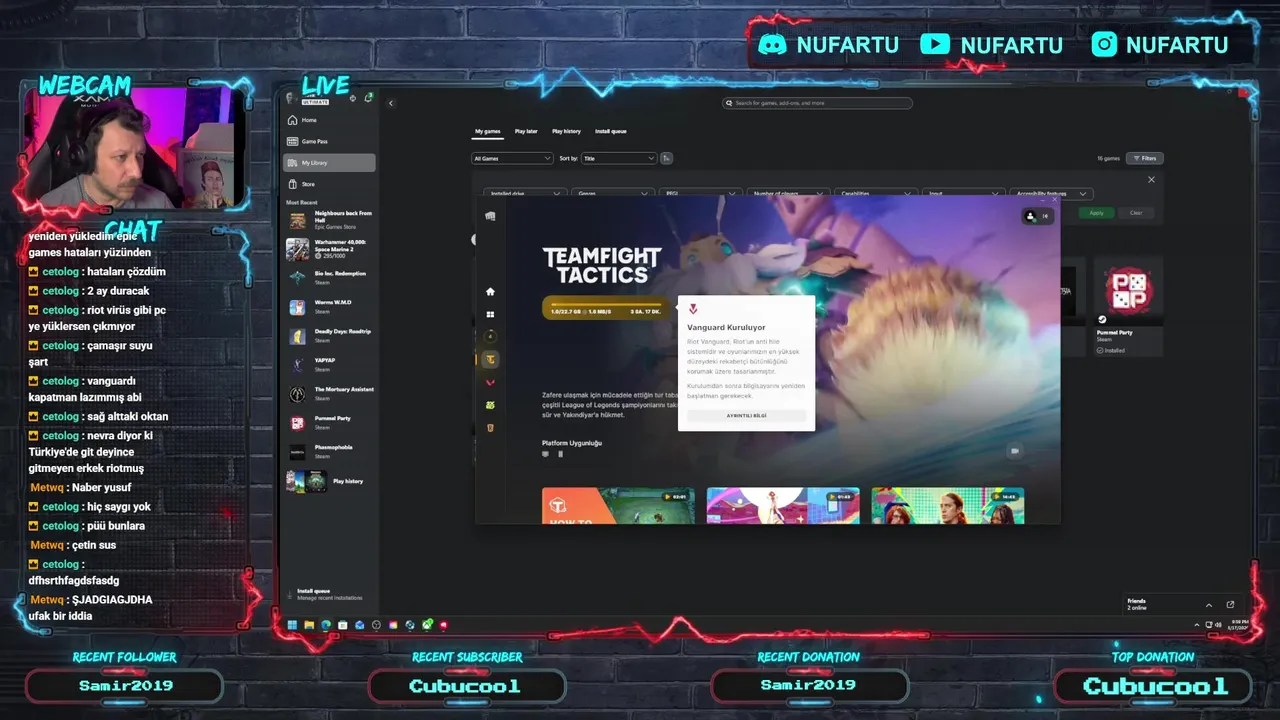Click the TFT download progress bar

pos(606,308)
